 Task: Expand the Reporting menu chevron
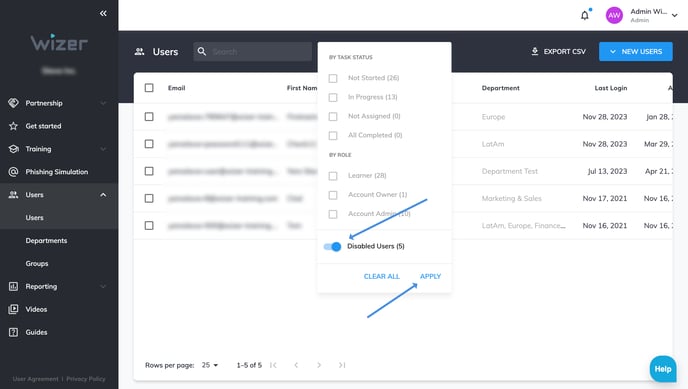coord(103,286)
